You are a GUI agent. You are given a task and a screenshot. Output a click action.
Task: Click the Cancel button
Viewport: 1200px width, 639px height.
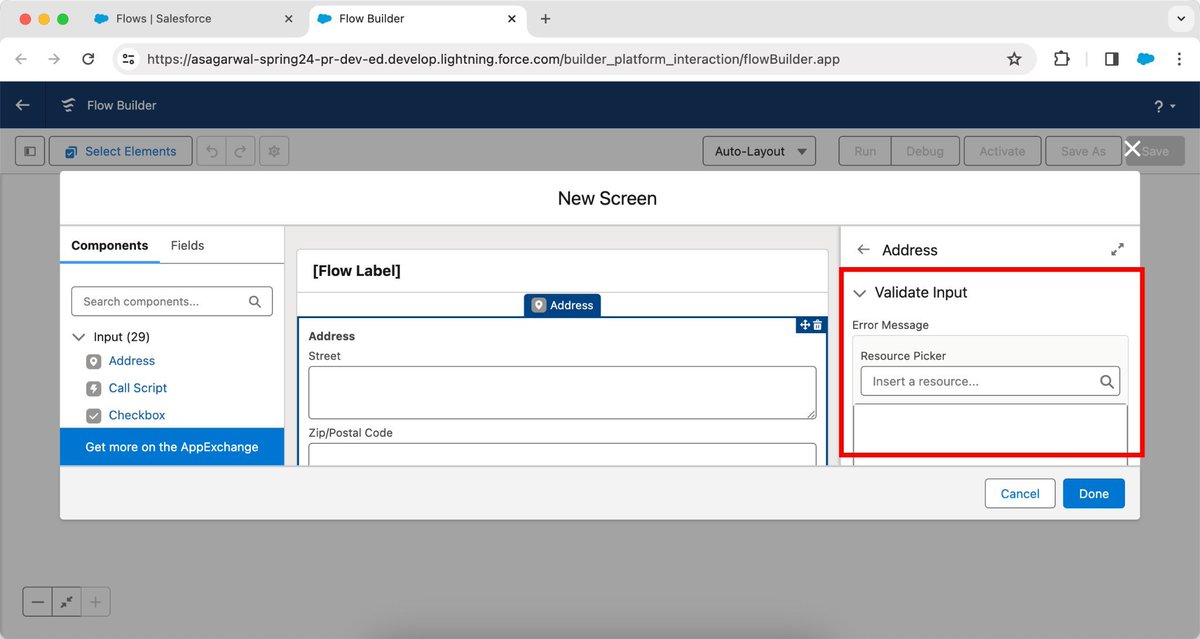pos(1020,493)
